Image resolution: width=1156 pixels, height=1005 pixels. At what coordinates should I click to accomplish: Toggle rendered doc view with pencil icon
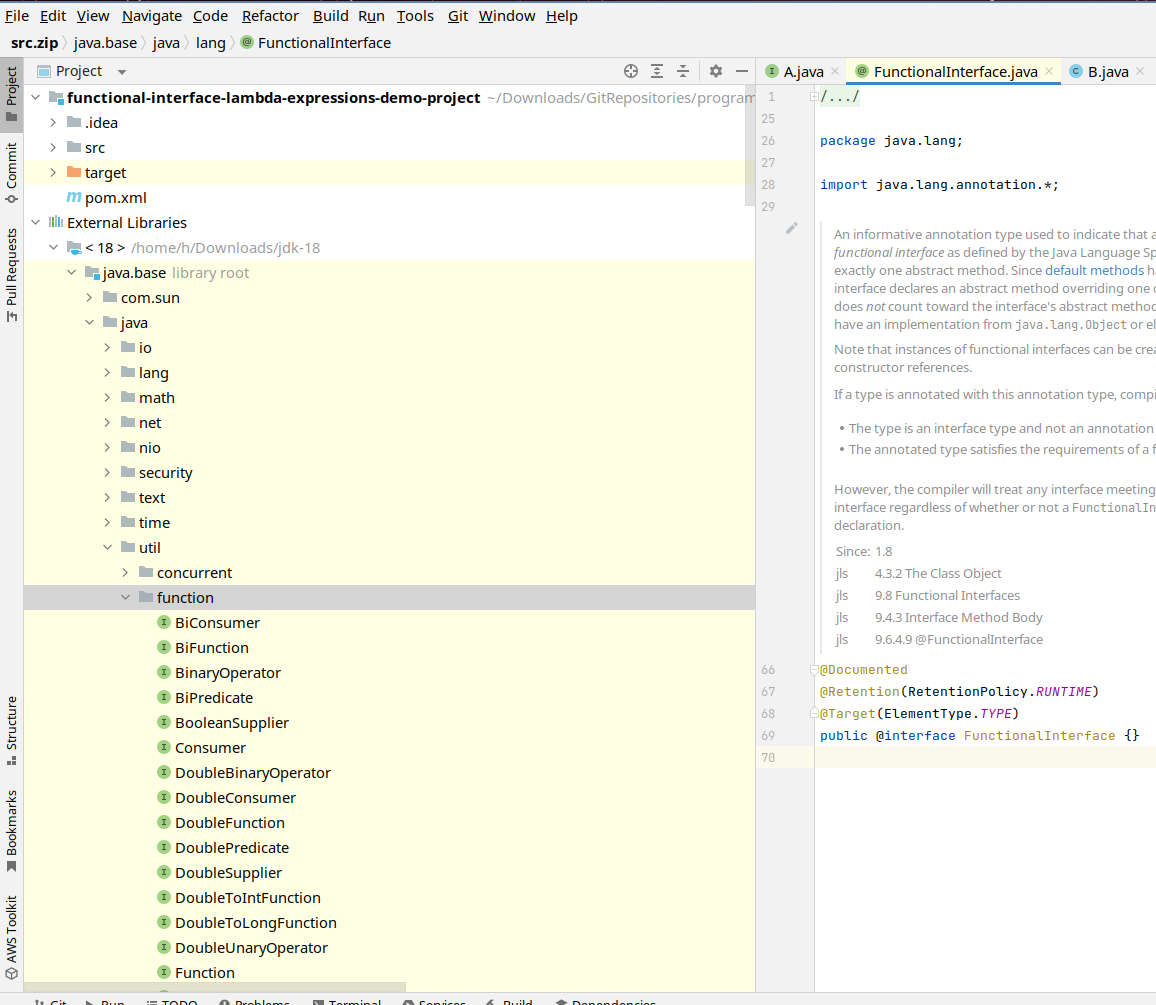tap(792, 228)
